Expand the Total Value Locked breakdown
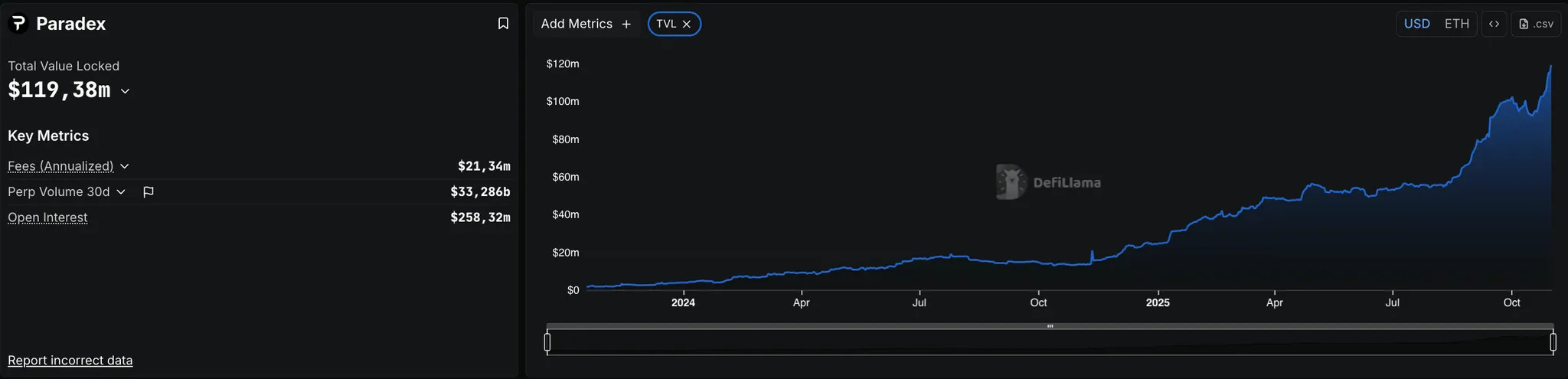The width and height of the screenshot is (1568, 379). (125, 91)
